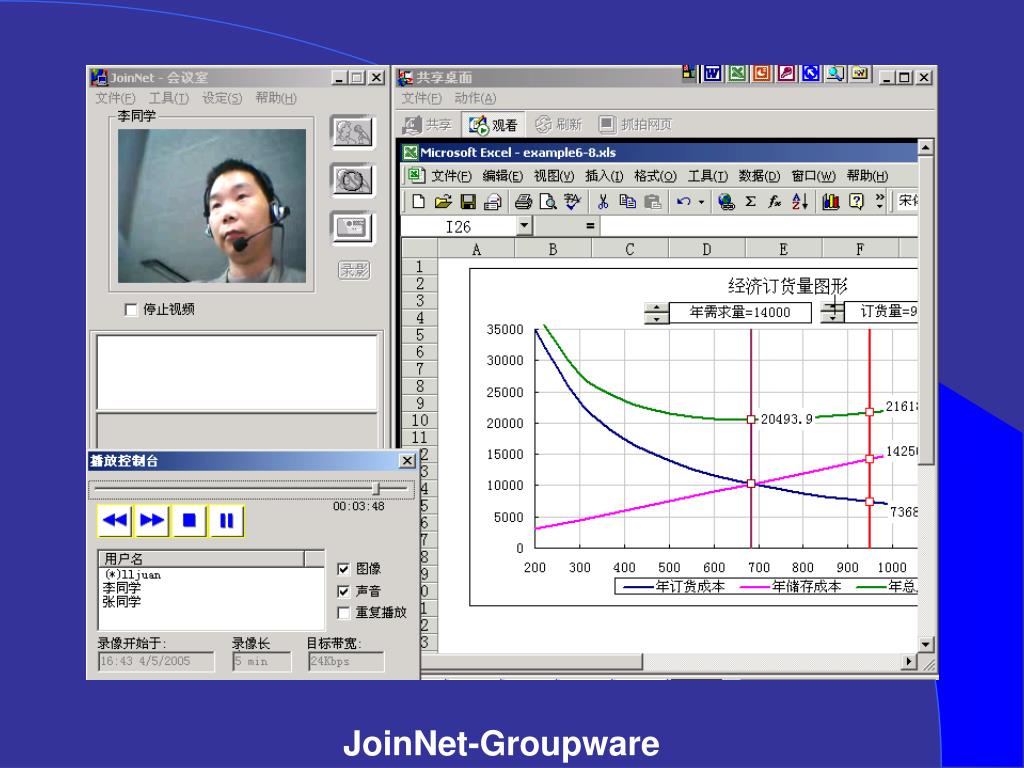
Task: Apply AutoSum with the sigma icon
Action: click(x=751, y=202)
